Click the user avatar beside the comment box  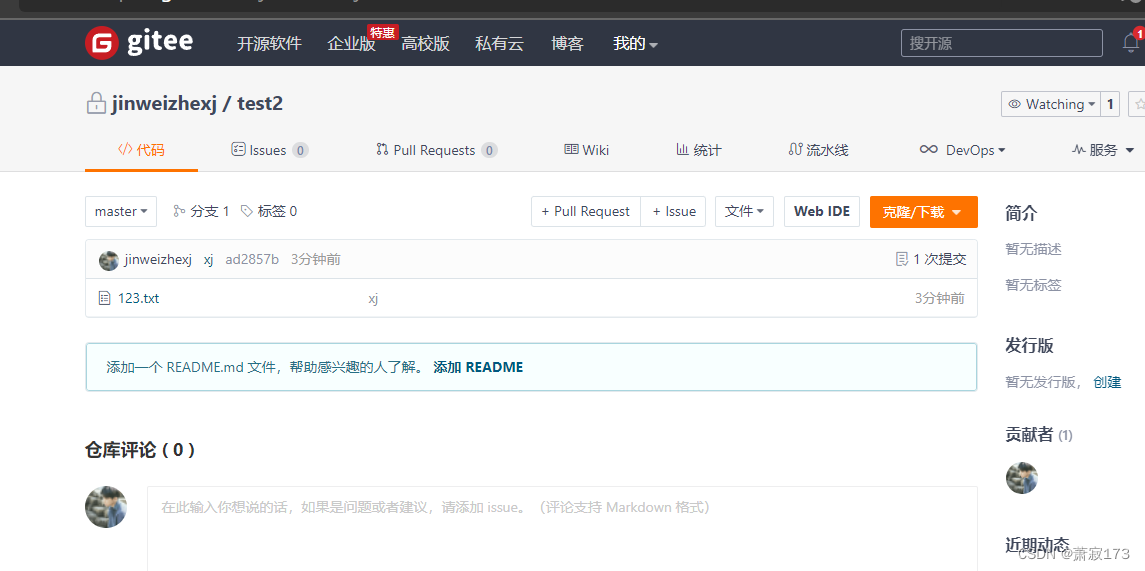coord(106,507)
